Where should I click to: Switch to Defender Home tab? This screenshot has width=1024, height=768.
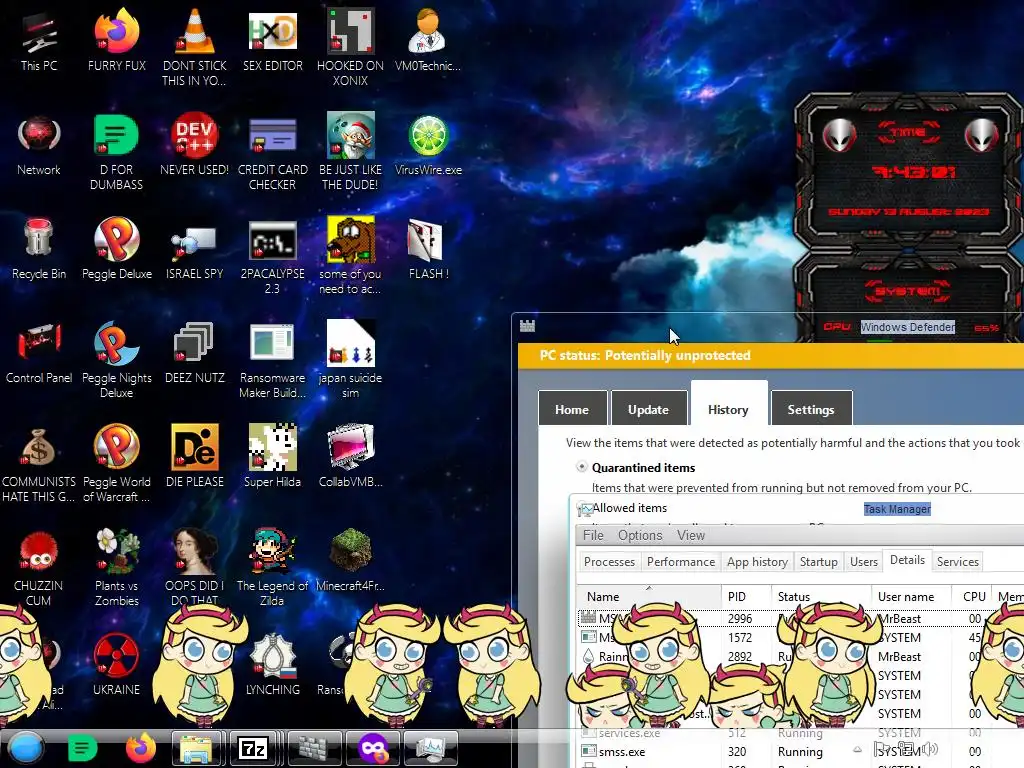pos(572,409)
